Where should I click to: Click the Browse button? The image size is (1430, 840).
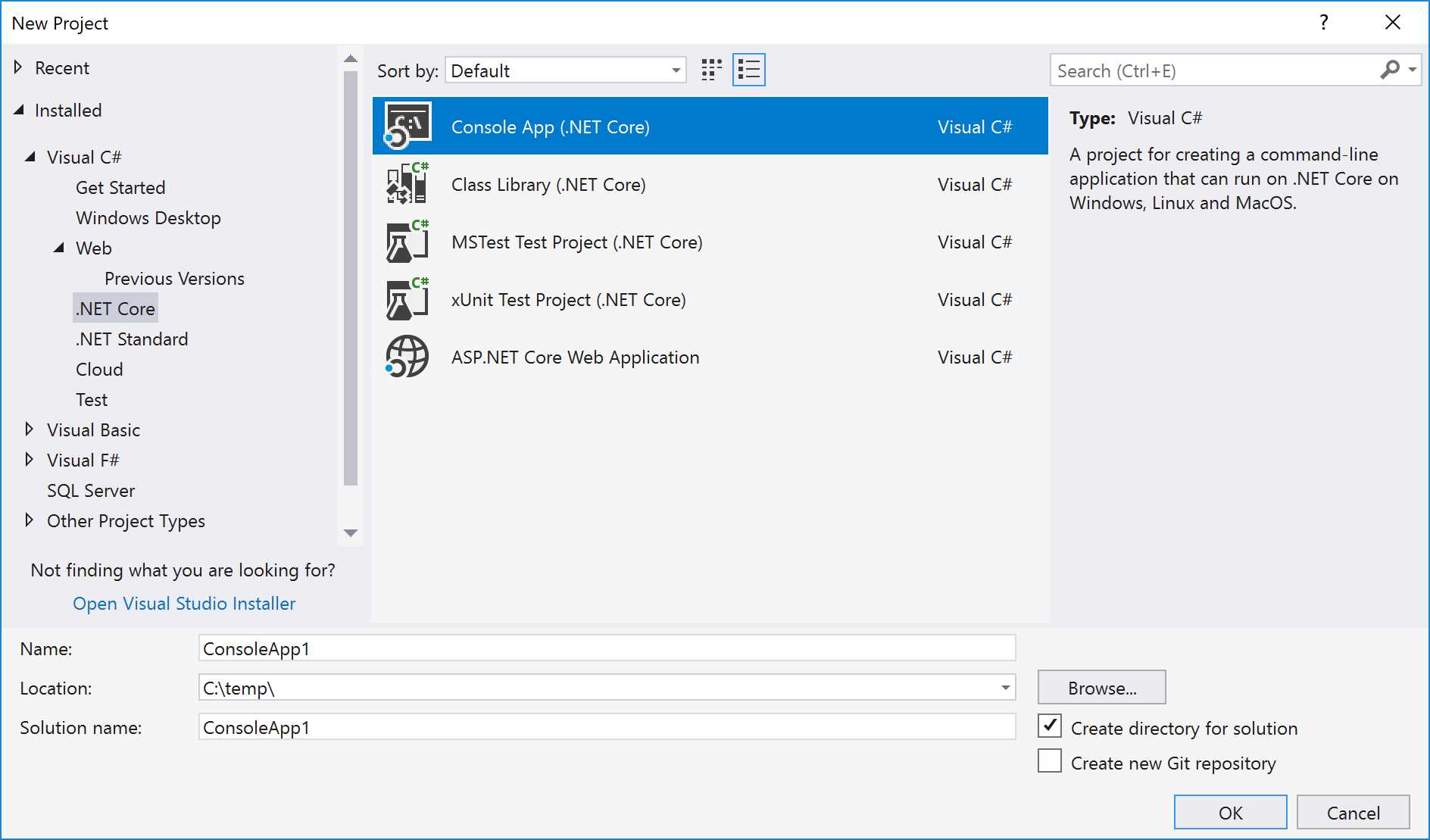tap(1101, 687)
